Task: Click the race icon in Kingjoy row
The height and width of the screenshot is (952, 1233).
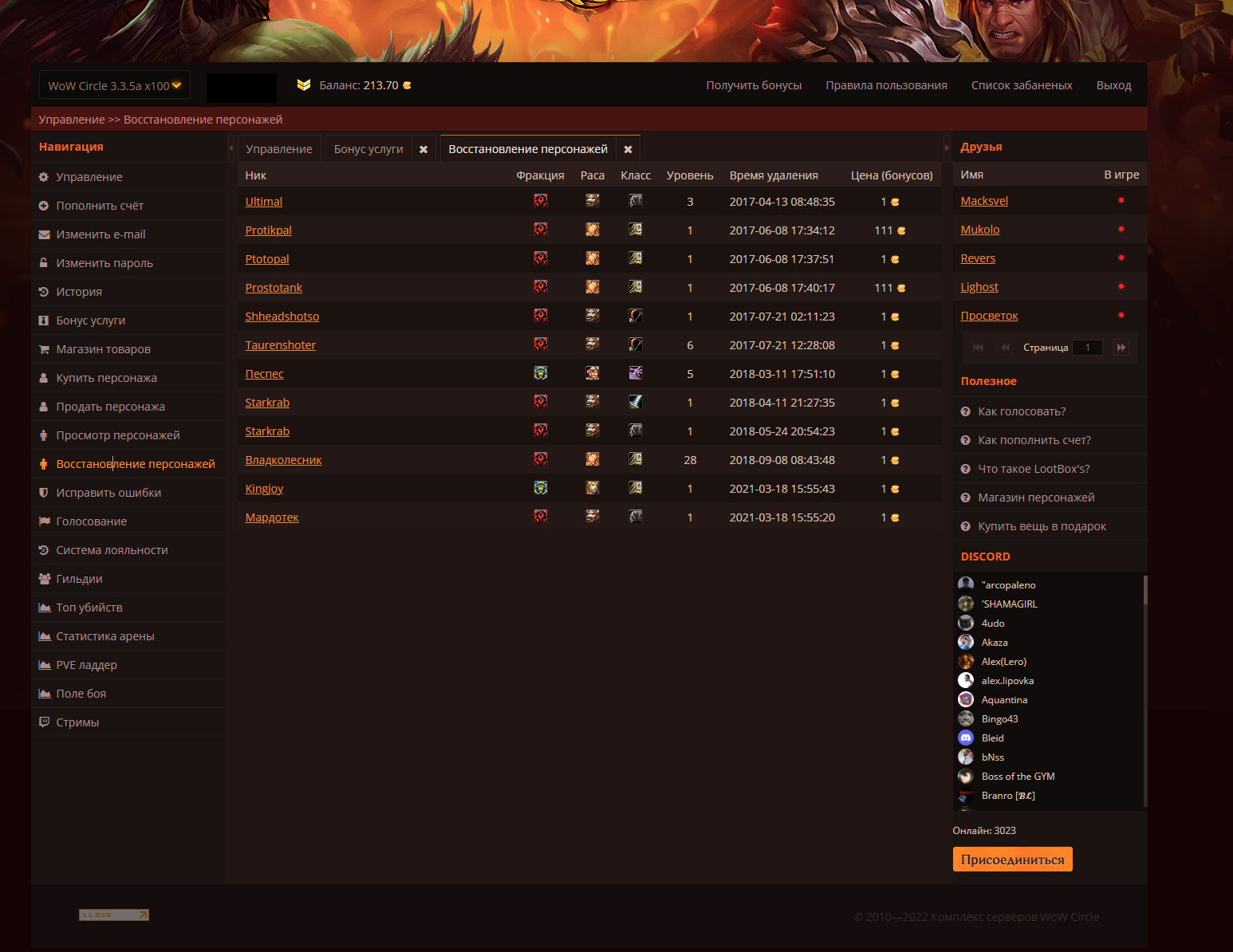Action: [593, 488]
